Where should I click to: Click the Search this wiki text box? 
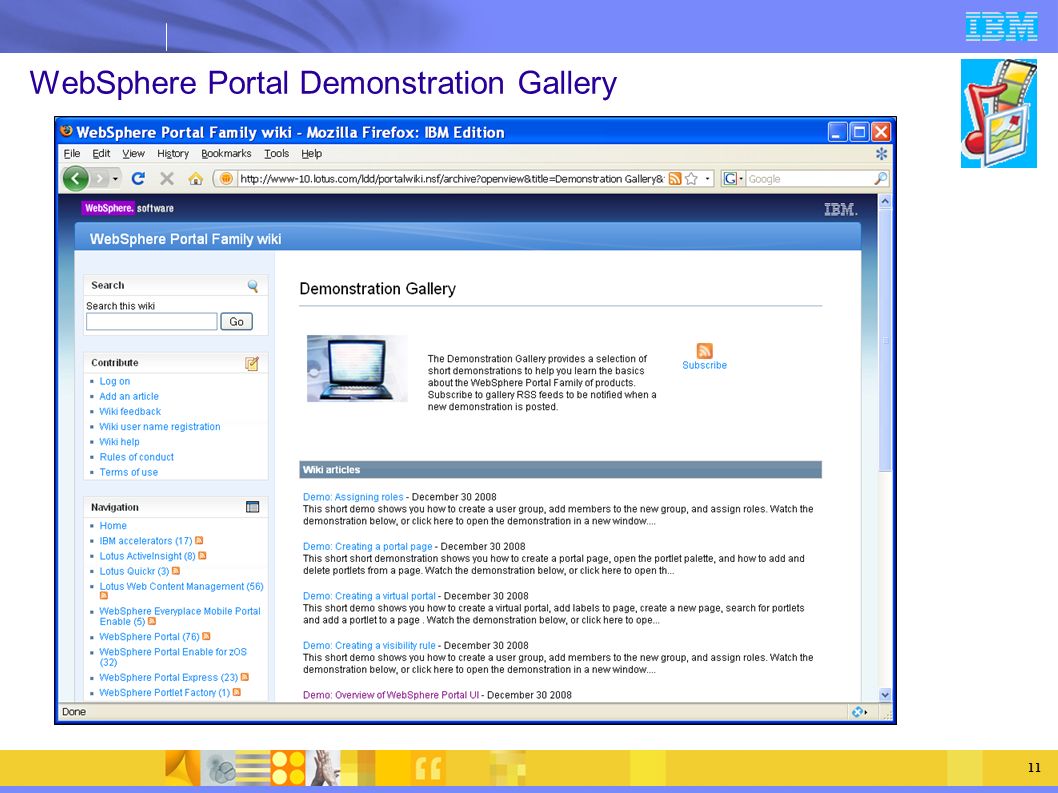tap(152, 321)
